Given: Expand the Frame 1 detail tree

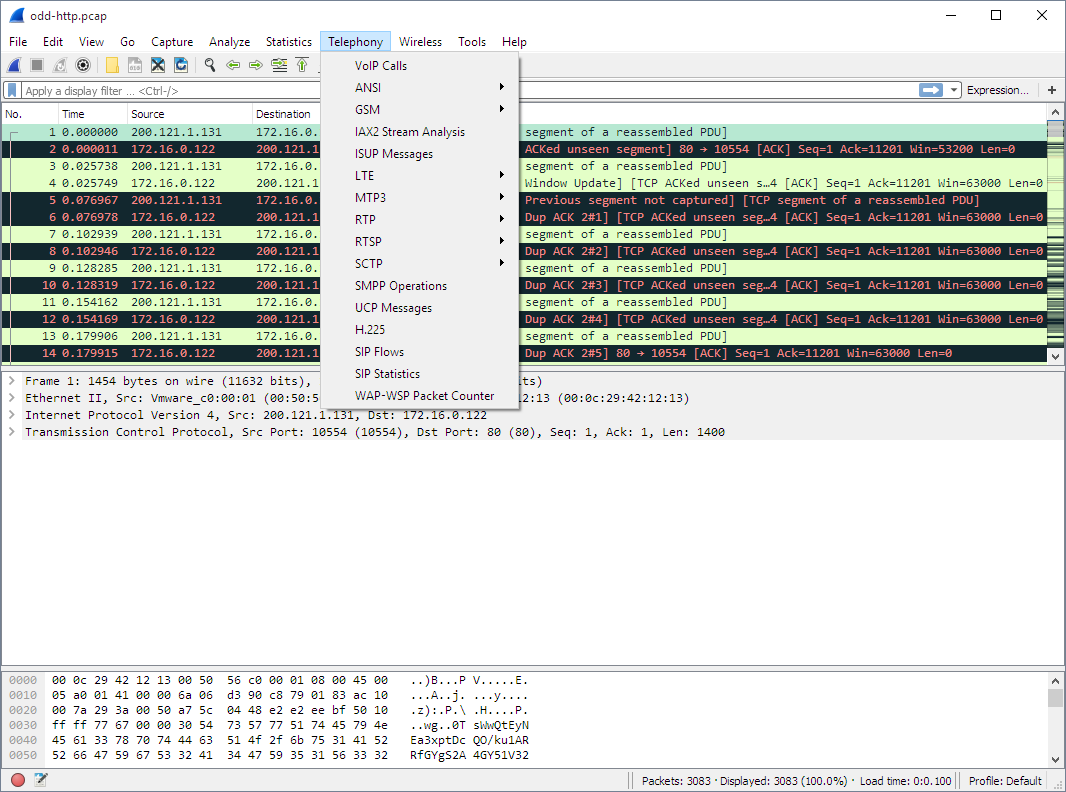Looking at the screenshot, I should point(11,381).
